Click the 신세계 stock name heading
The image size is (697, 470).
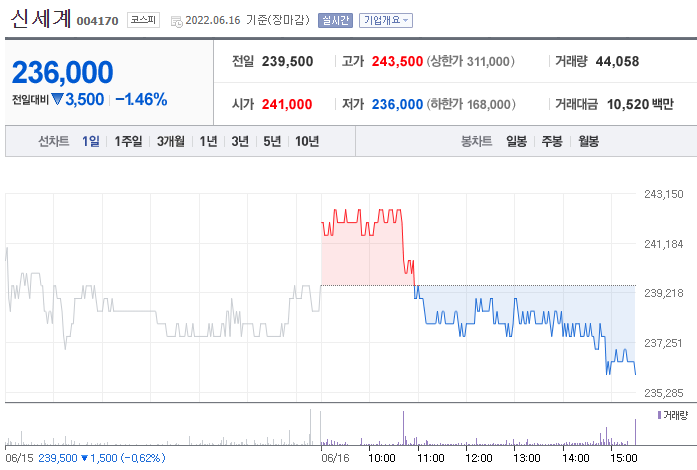[41, 19]
